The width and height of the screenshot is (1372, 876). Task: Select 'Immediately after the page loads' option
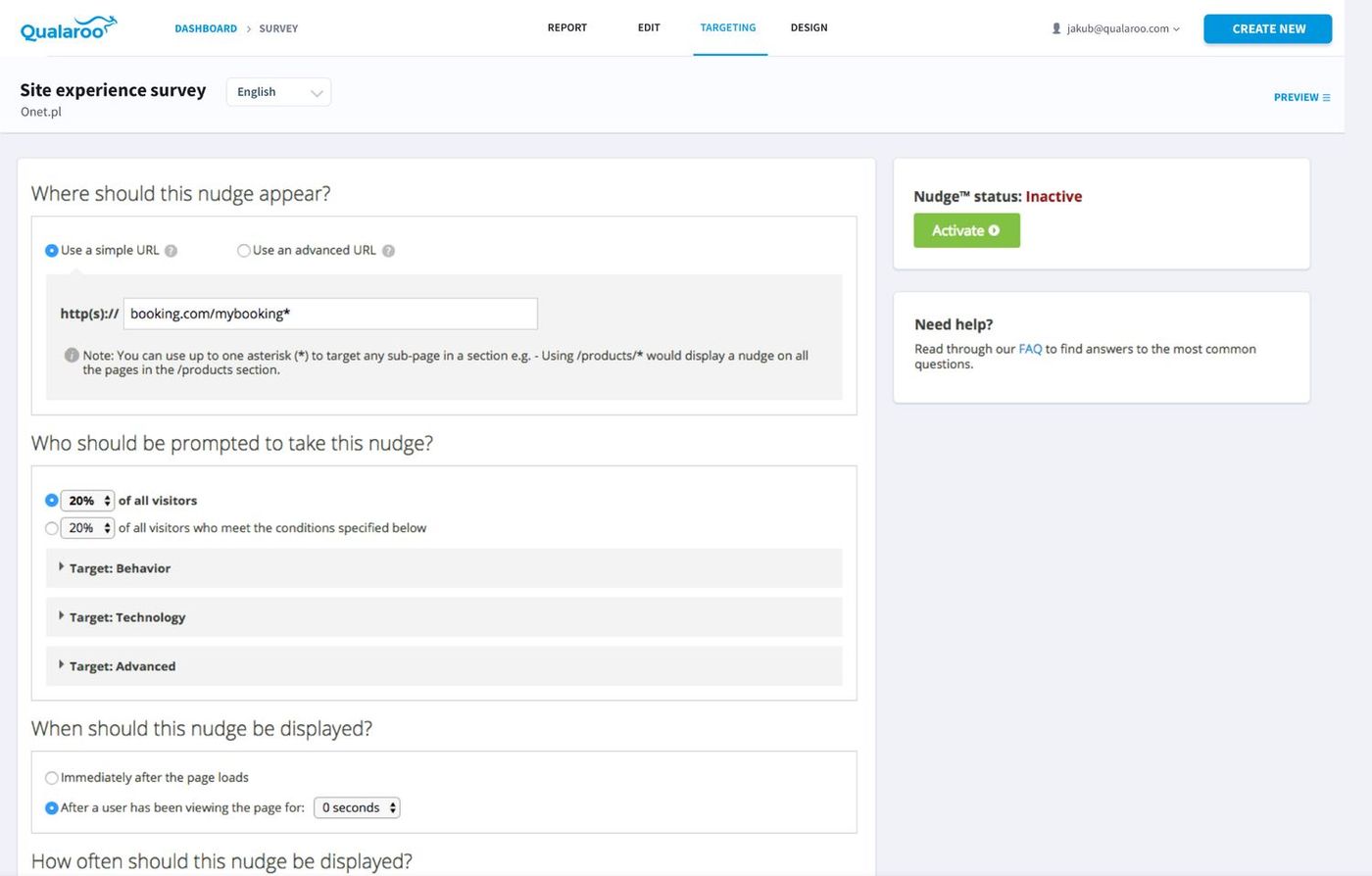tap(52, 778)
